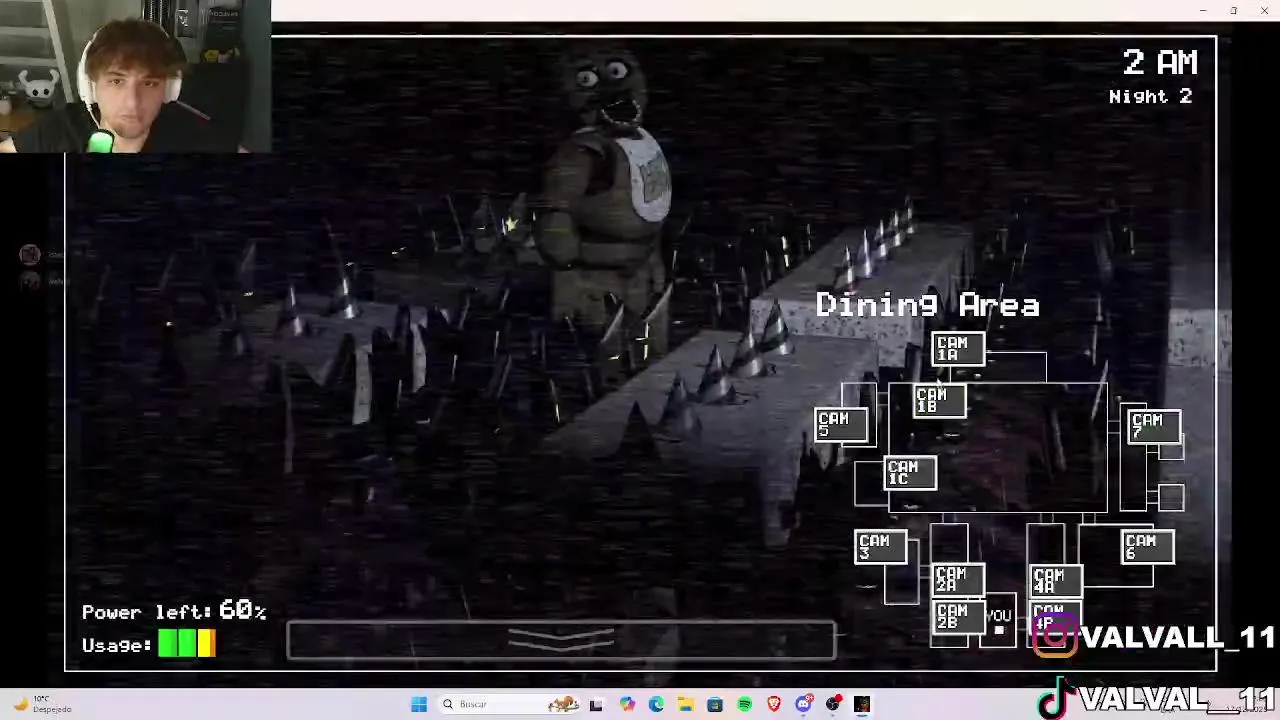Image resolution: width=1280 pixels, height=720 pixels.
Task: Open Microsoft Edge from the taskbar
Action: coord(656,704)
